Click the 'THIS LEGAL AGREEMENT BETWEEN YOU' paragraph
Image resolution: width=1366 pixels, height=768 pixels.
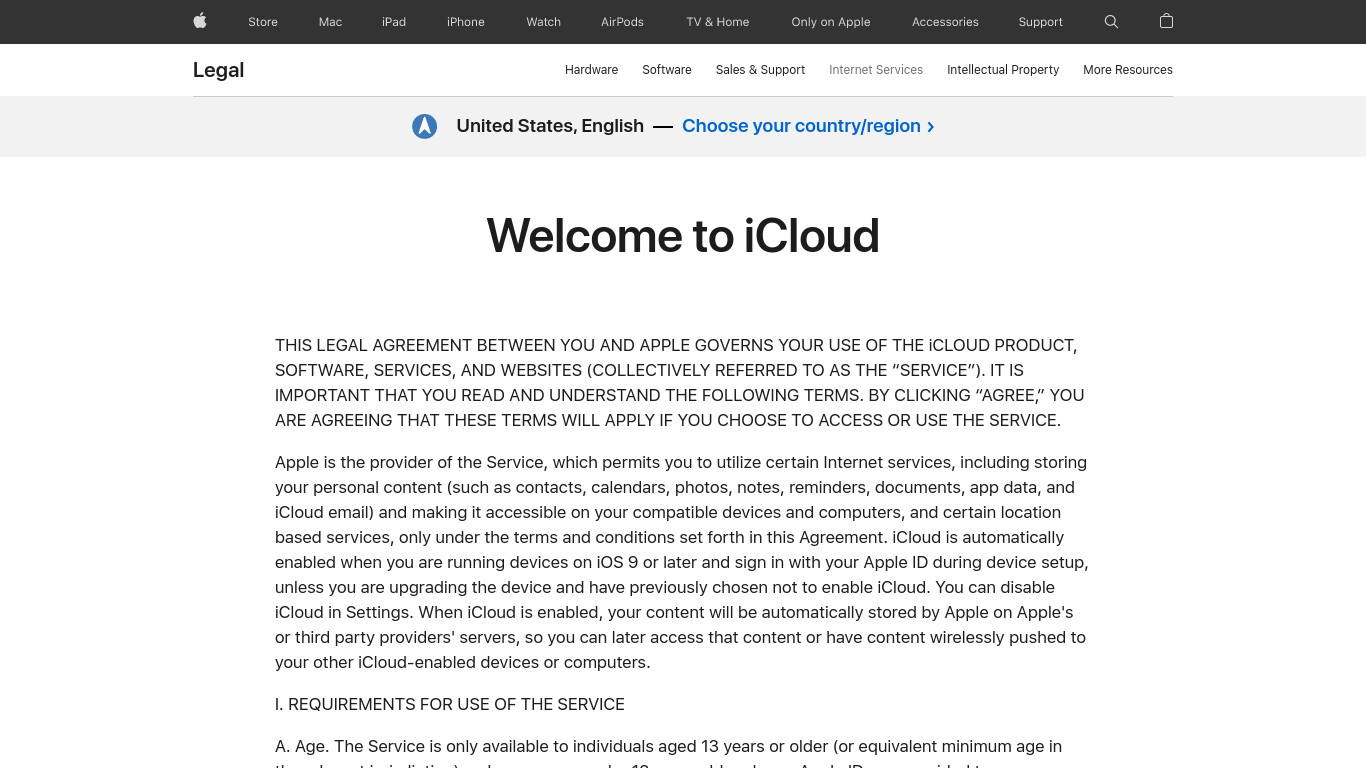click(683, 383)
